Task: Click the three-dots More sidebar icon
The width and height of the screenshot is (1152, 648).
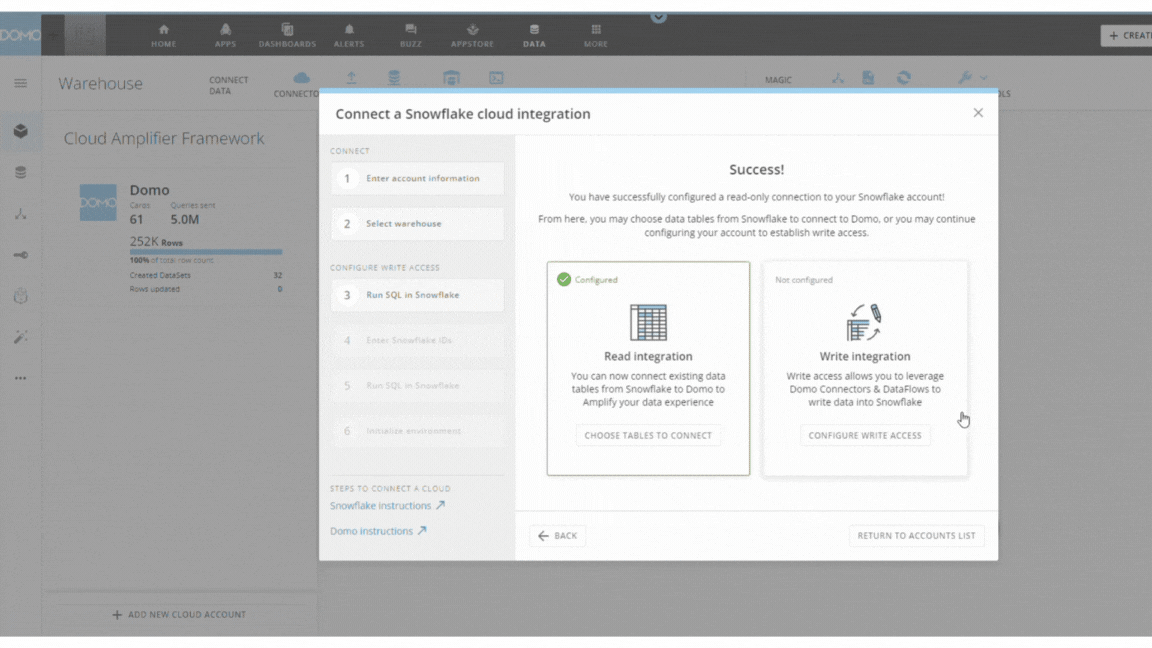Action: click(x=20, y=378)
